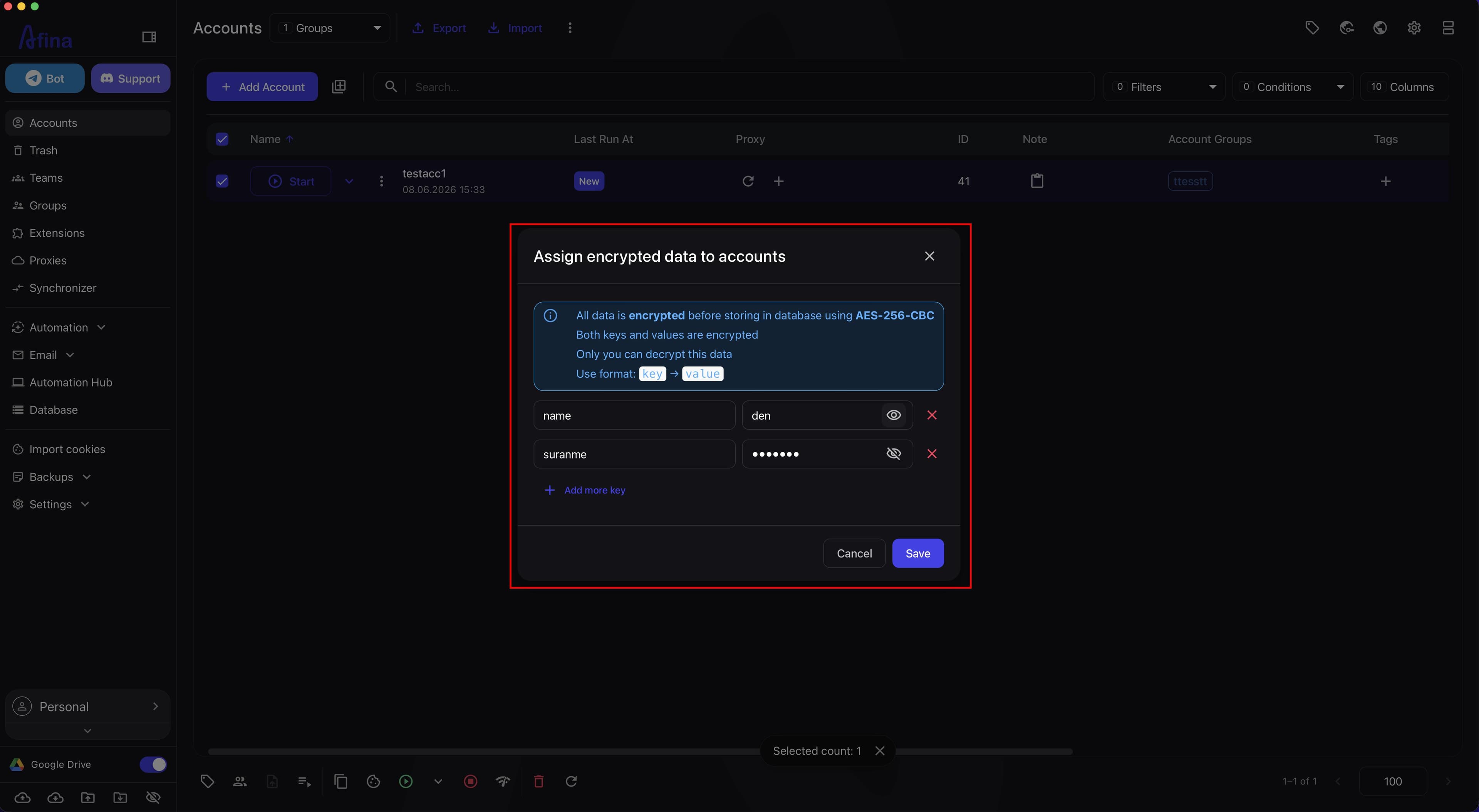Screen dimensions: 1479x812
Task: Click the ttesstt account group tag
Action: pos(1190,181)
